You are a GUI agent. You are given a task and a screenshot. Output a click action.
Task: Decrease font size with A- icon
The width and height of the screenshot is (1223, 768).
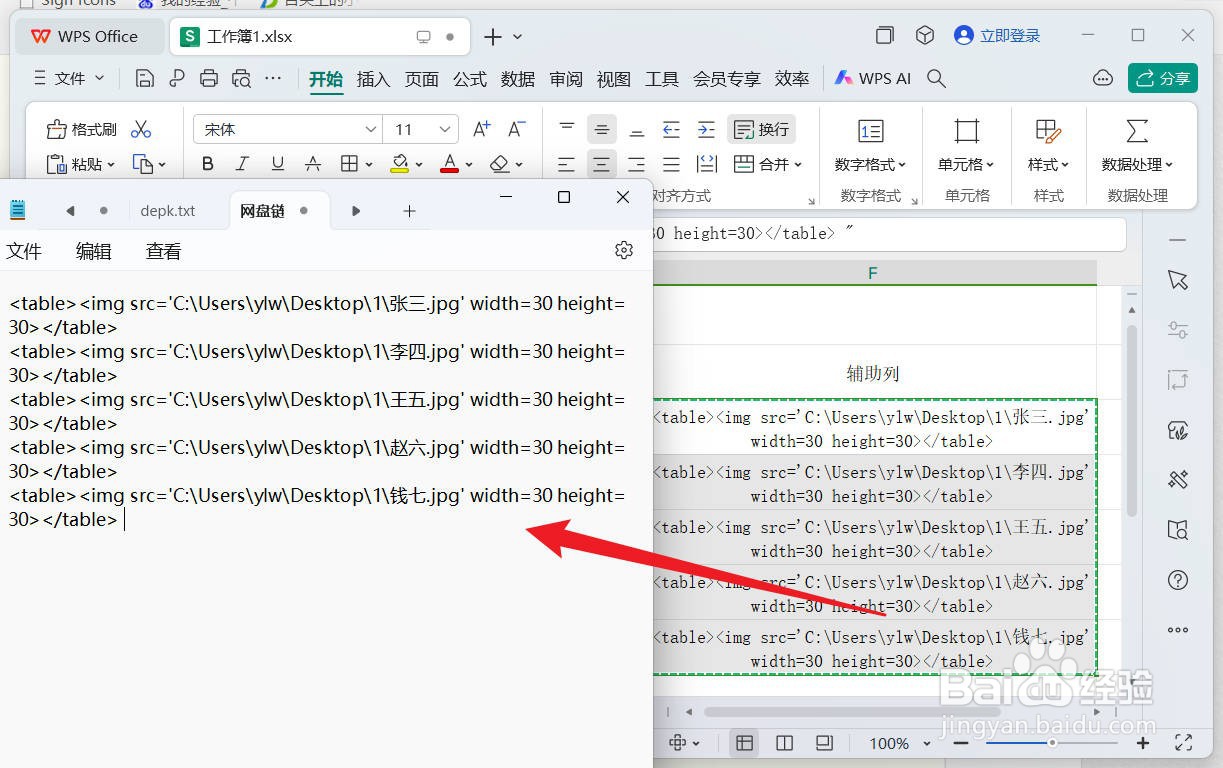pyautogui.click(x=516, y=129)
